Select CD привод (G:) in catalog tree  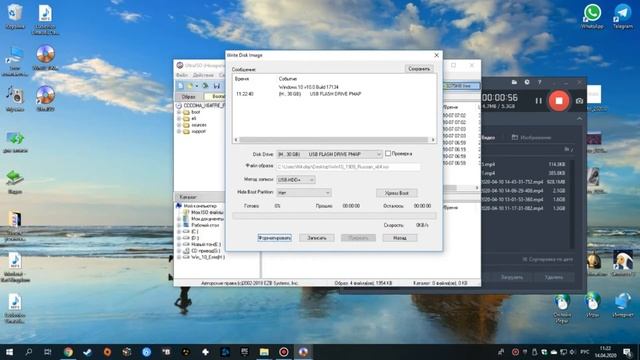pos(206,251)
